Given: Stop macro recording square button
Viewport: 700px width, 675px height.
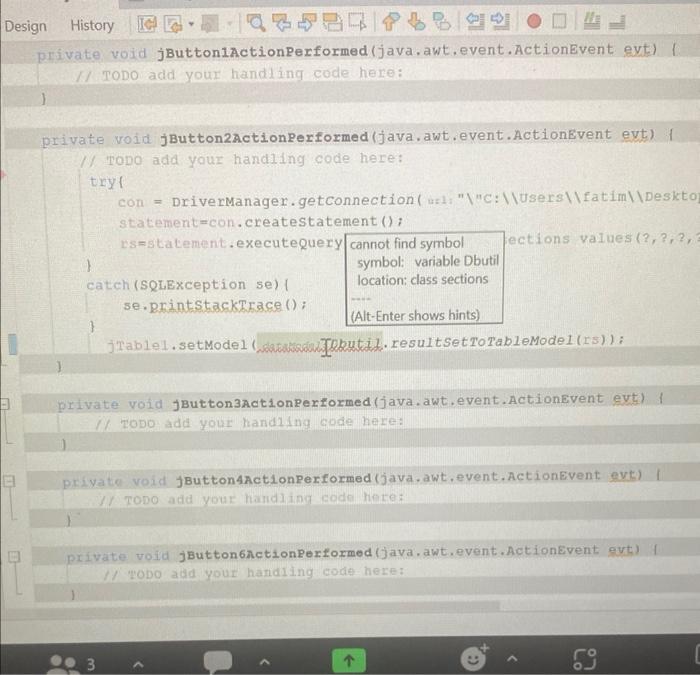Looking at the screenshot, I should pyautogui.click(x=559, y=21).
